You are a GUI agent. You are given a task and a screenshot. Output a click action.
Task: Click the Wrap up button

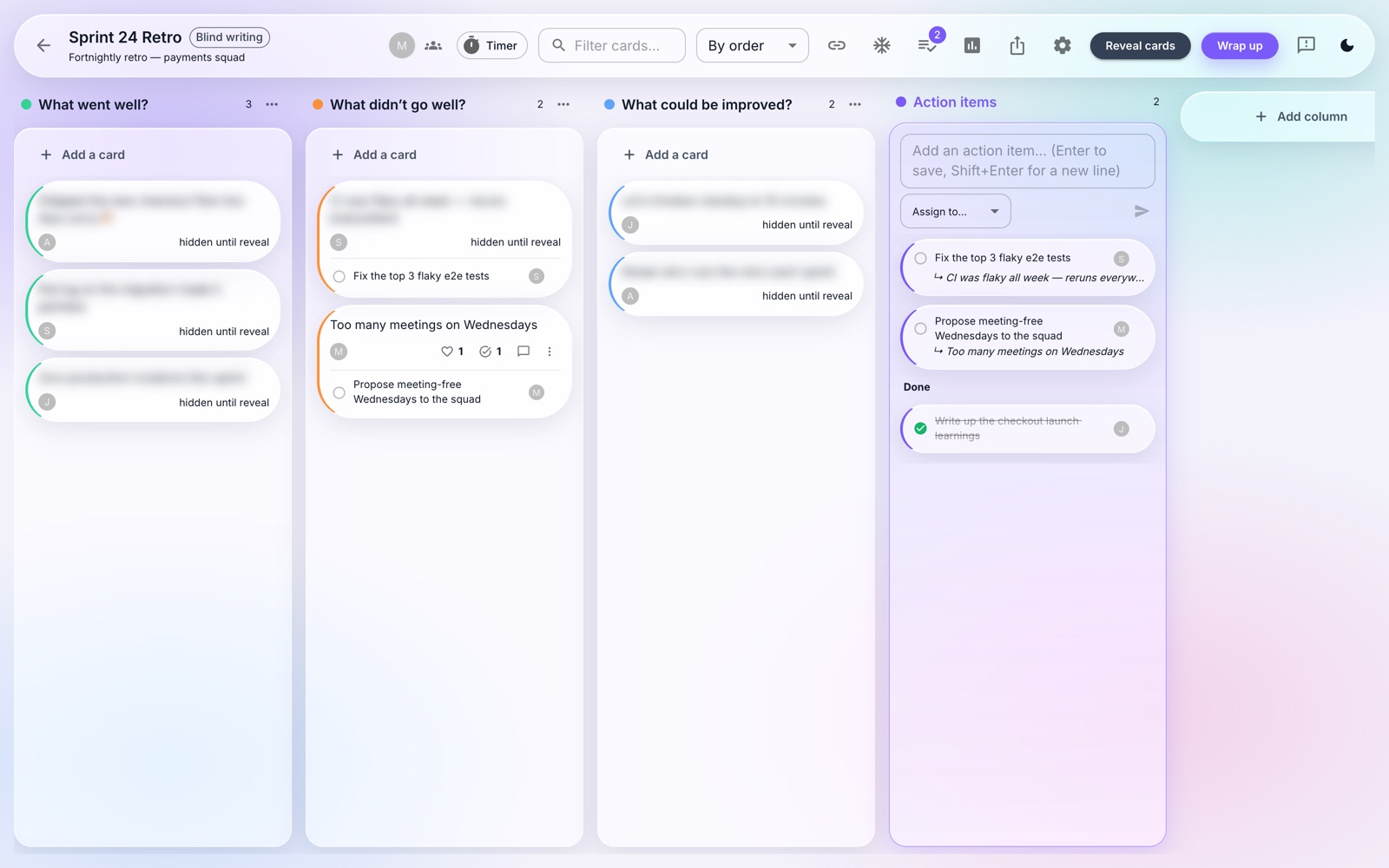pos(1240,46)
